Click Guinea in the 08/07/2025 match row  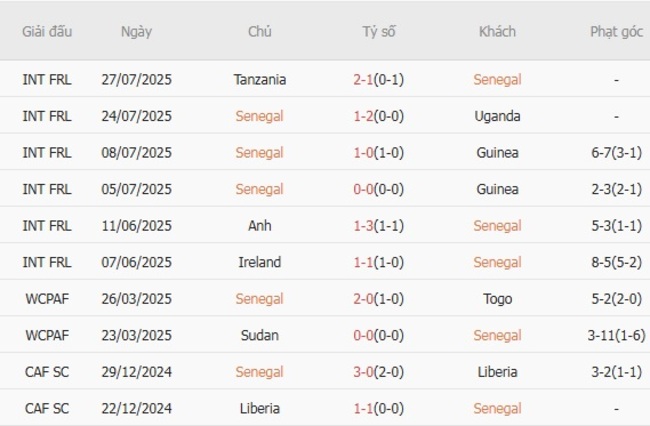click(497, 153)
